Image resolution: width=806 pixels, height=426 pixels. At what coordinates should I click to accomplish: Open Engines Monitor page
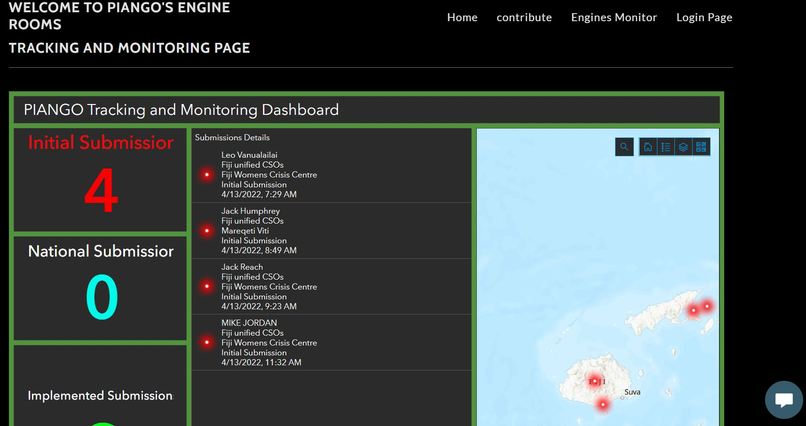614,17
